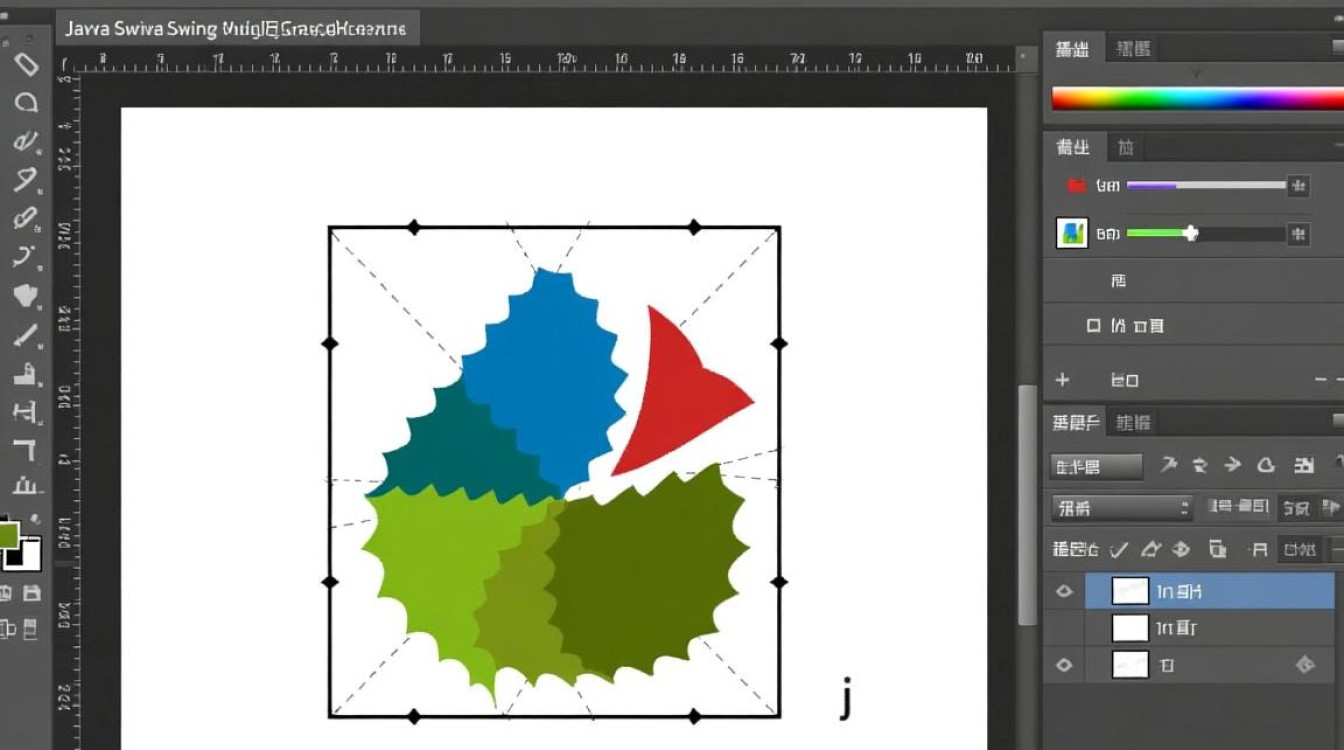Click the lock-position checkmark icon in layers panel
Screen dimensions: 1344x750
click(x=1119, y=549)
